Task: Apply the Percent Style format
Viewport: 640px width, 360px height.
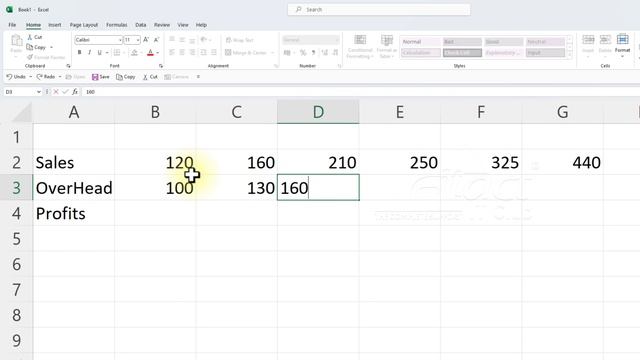Action: 303,53
